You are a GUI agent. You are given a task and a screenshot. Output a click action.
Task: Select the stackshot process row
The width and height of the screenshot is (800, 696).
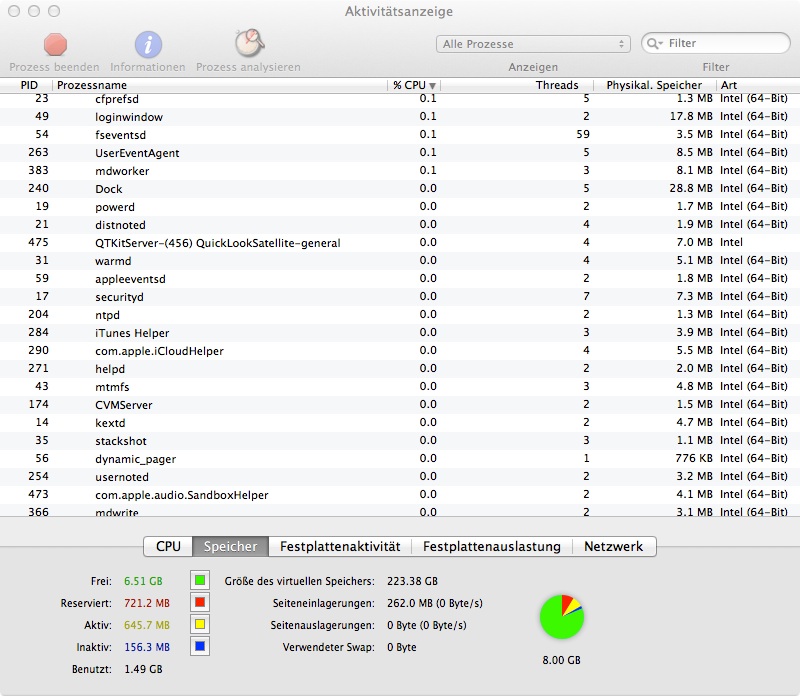[400, 440]
